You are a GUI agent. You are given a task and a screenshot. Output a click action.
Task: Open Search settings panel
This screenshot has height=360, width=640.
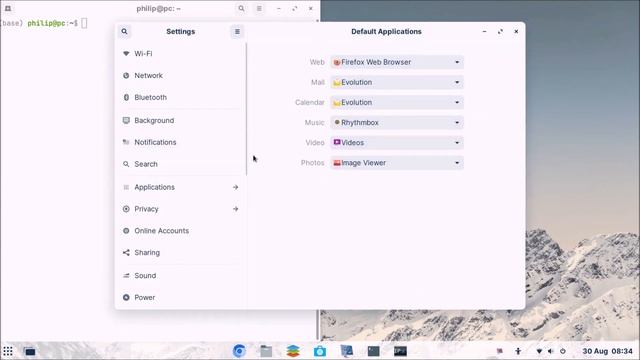click(x=180, y=164)
